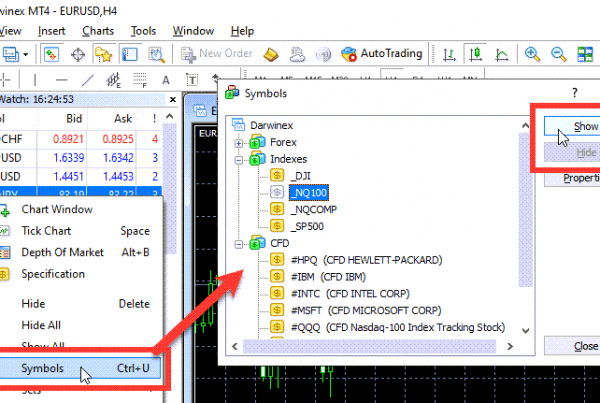Click the New Order button
The height and width of the screenshot is (403, 600).
(x=217, y=54)
